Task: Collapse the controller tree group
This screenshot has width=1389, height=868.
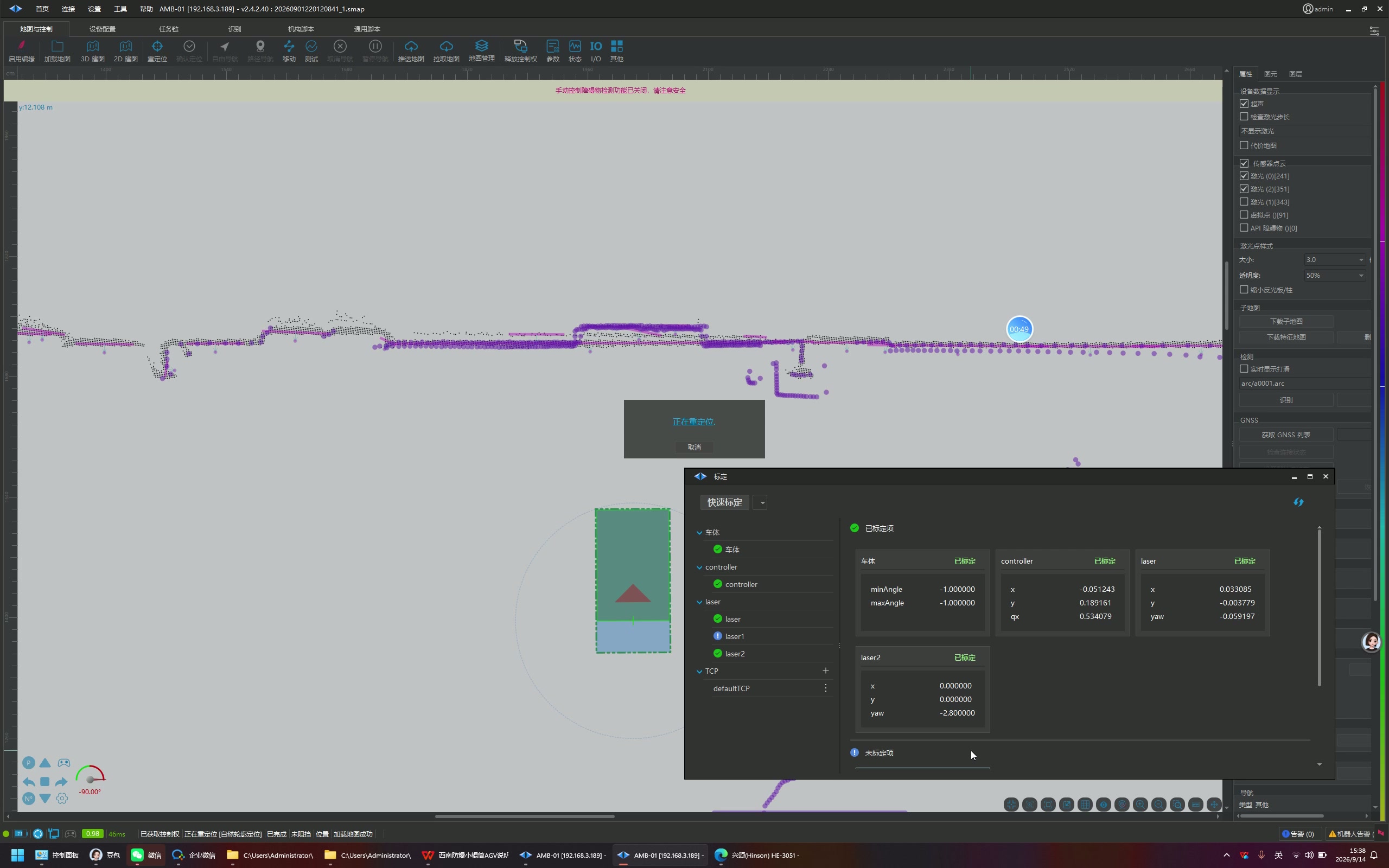Action: (x=700, y=567)
